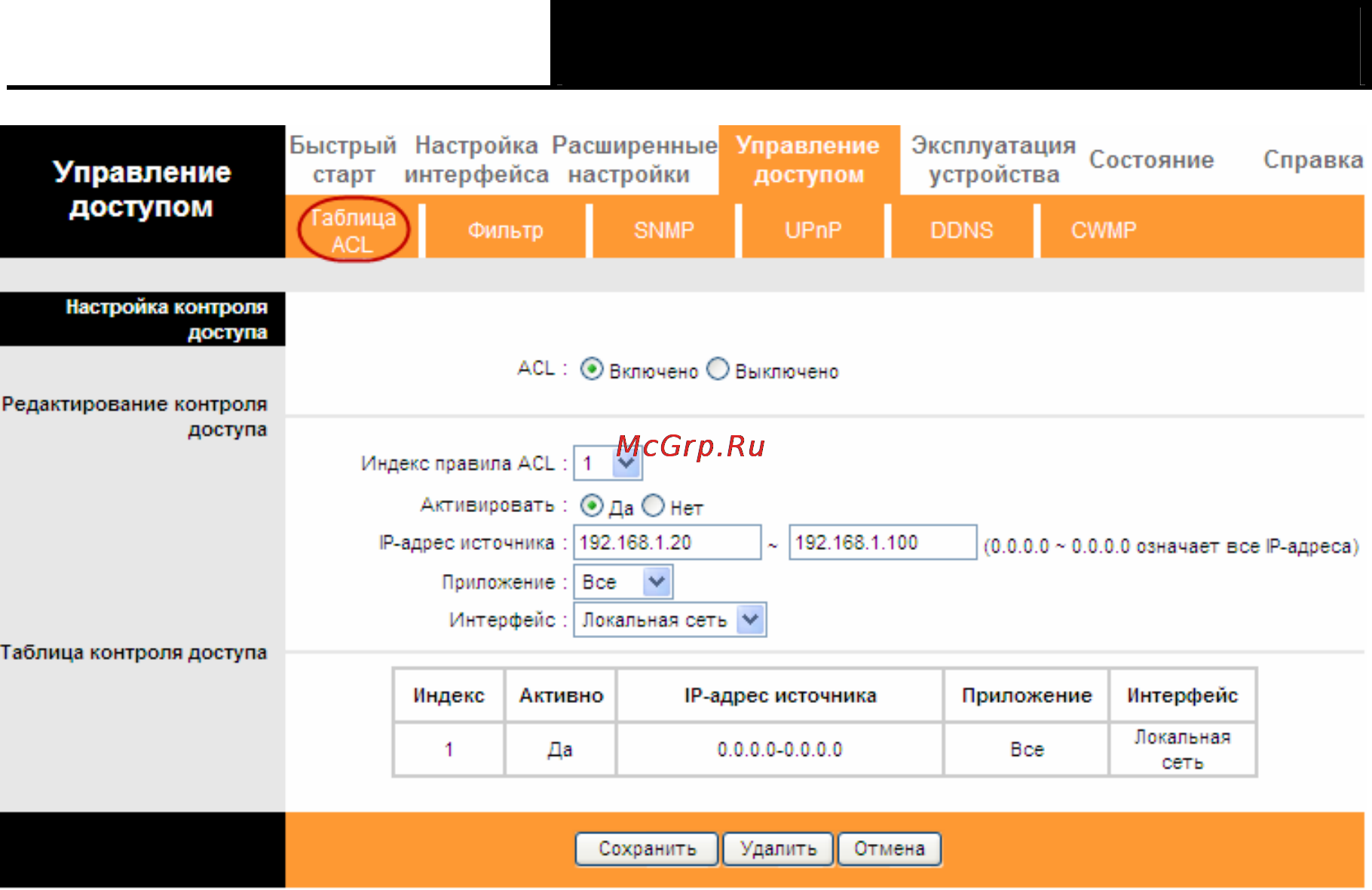Select the 'Управление доступом' tab
The height and width of the screenshot is (890, 1372).
(809, 160)
